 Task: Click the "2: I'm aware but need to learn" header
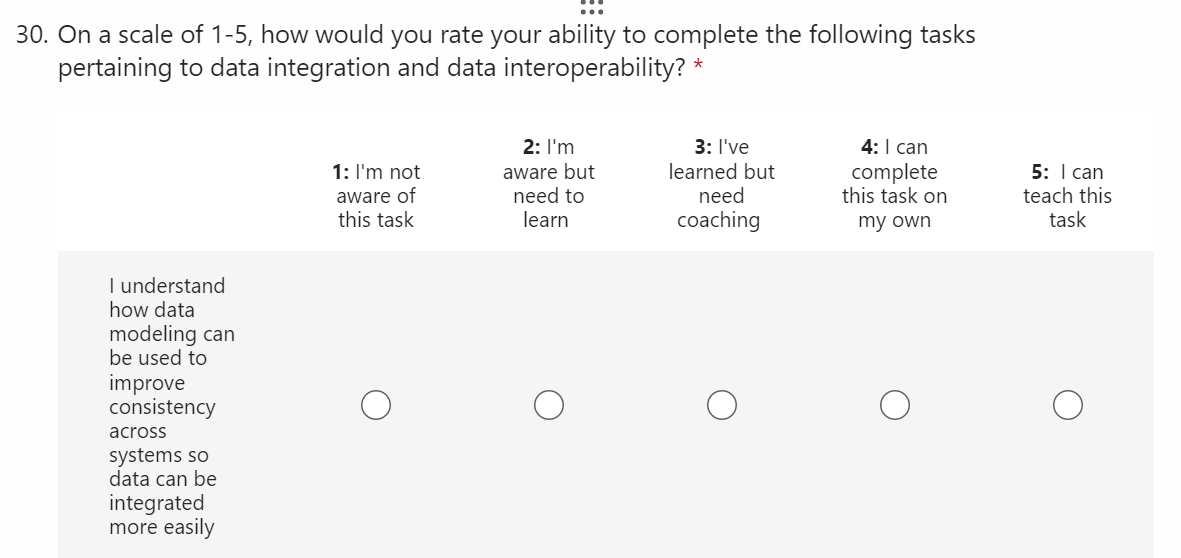548,184
